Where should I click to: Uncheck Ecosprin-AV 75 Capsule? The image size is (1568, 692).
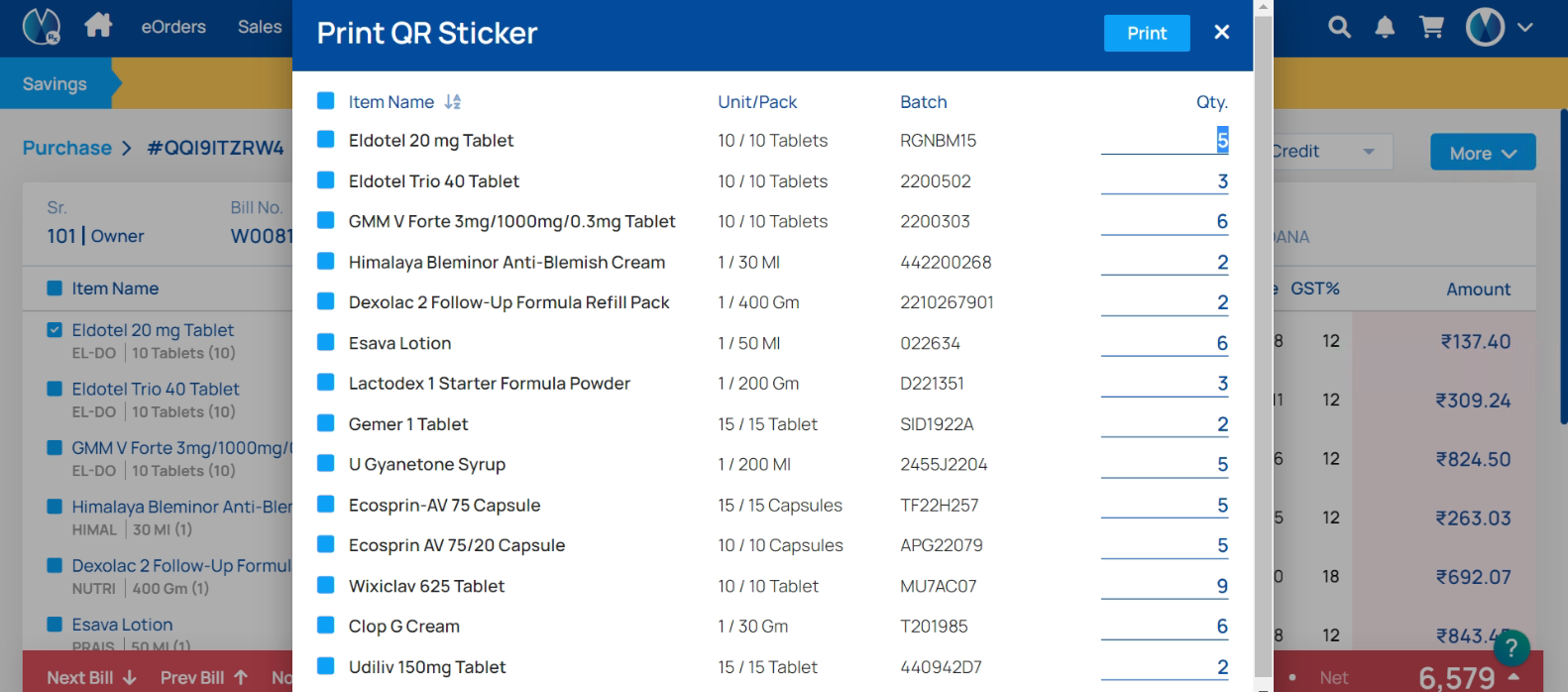(x=325, y=504)
